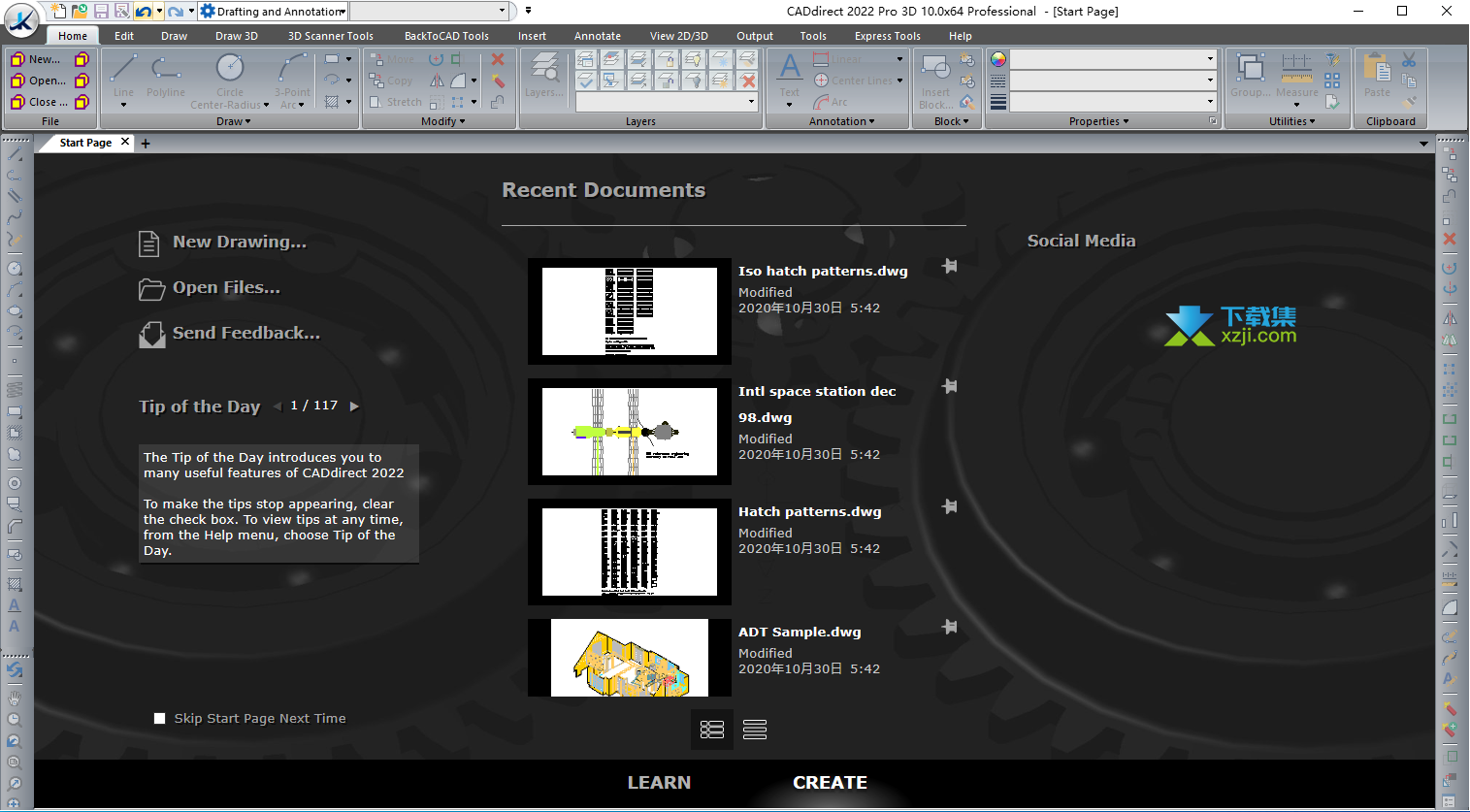The height and width of the screenshot is (812, 1470).
Task: Switch to the Annotate ribbon tab
Action: click(598, 36)
